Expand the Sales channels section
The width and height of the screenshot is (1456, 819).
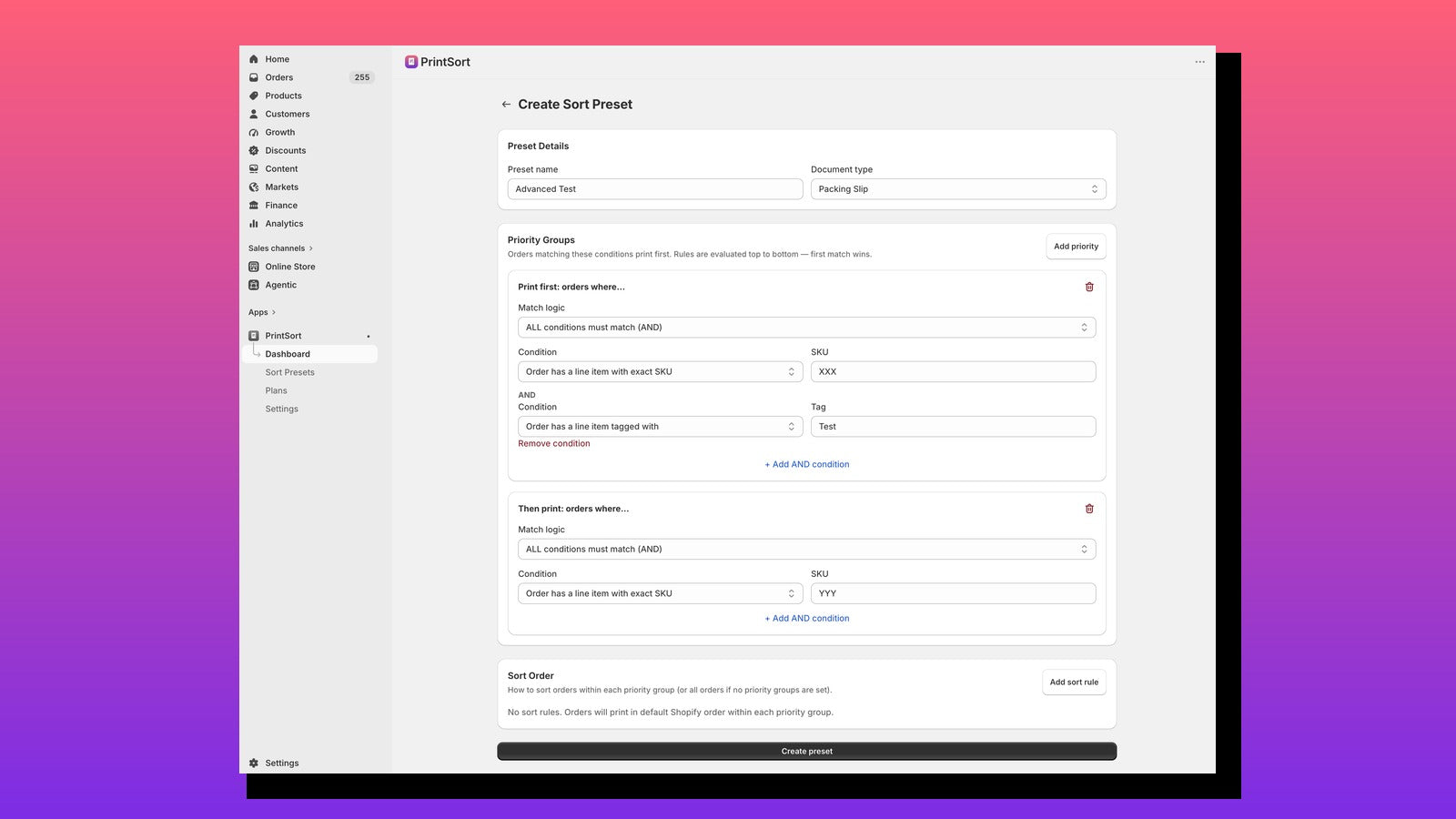tap(280, 248)
